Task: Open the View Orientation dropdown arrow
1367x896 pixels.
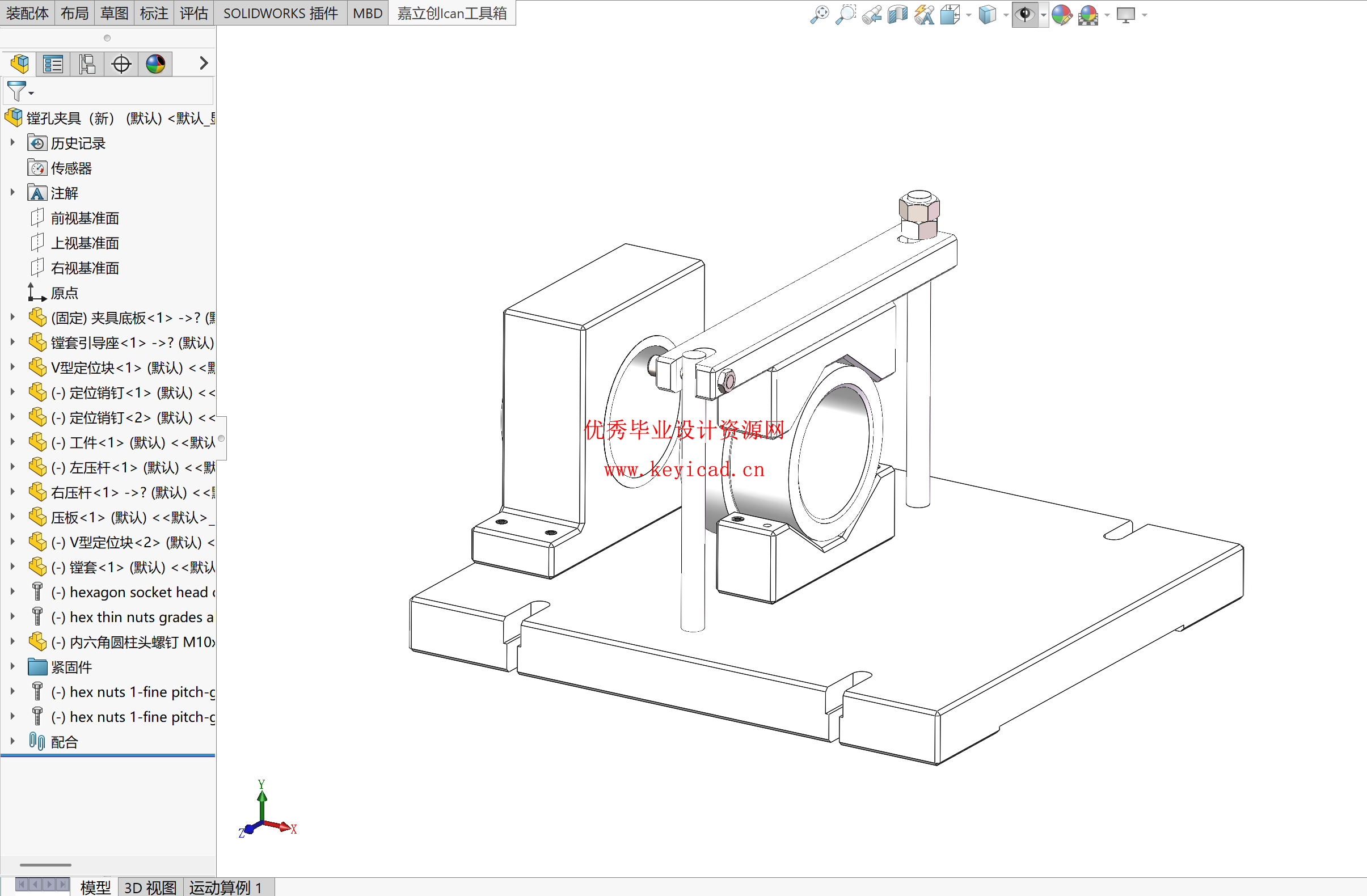Action: click(969, 15)
